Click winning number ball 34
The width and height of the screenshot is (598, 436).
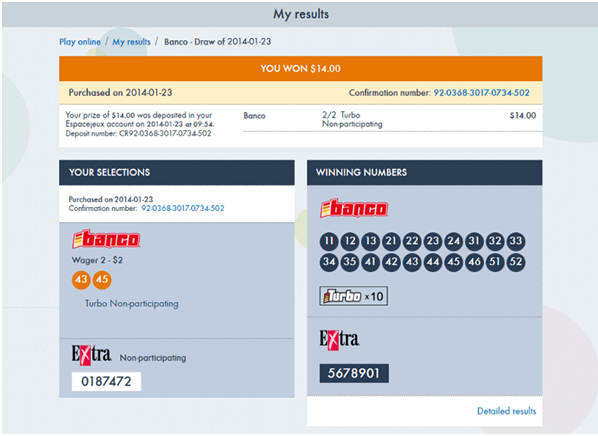click(x=329, y=262)
